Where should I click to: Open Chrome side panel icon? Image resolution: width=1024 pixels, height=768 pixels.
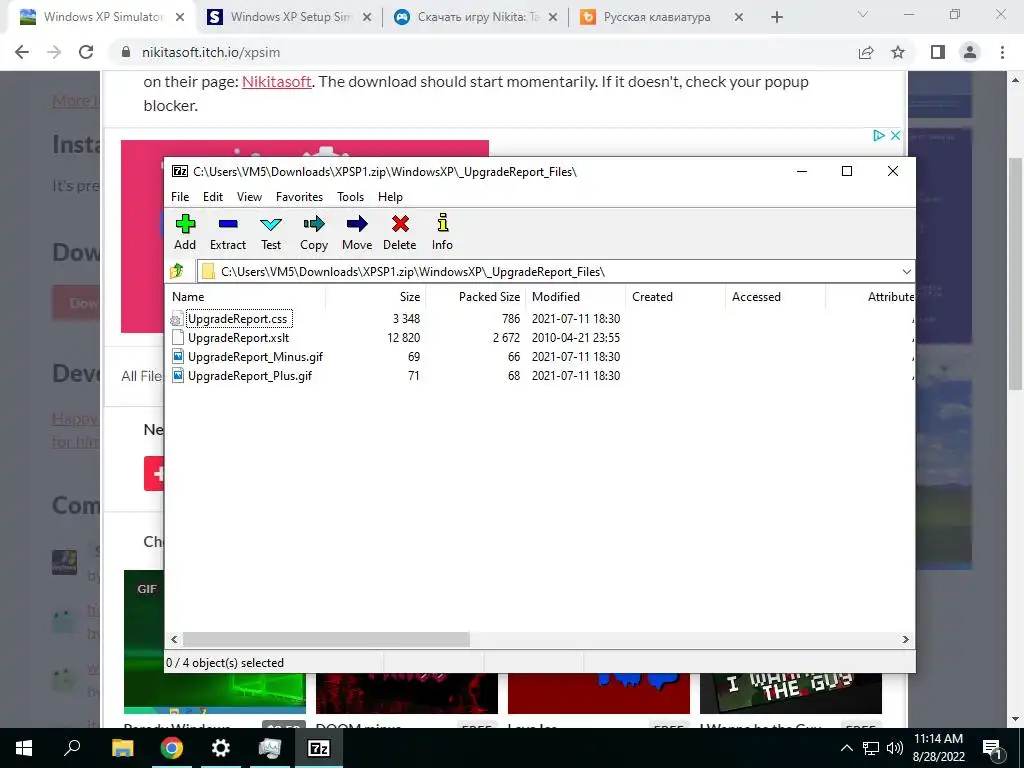(x=938, y=52)
